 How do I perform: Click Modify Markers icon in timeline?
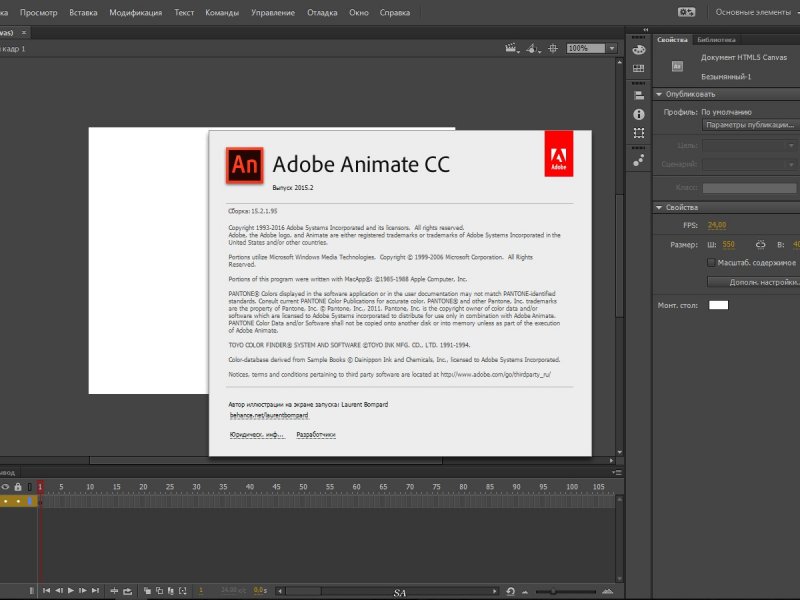click(183, 591)
